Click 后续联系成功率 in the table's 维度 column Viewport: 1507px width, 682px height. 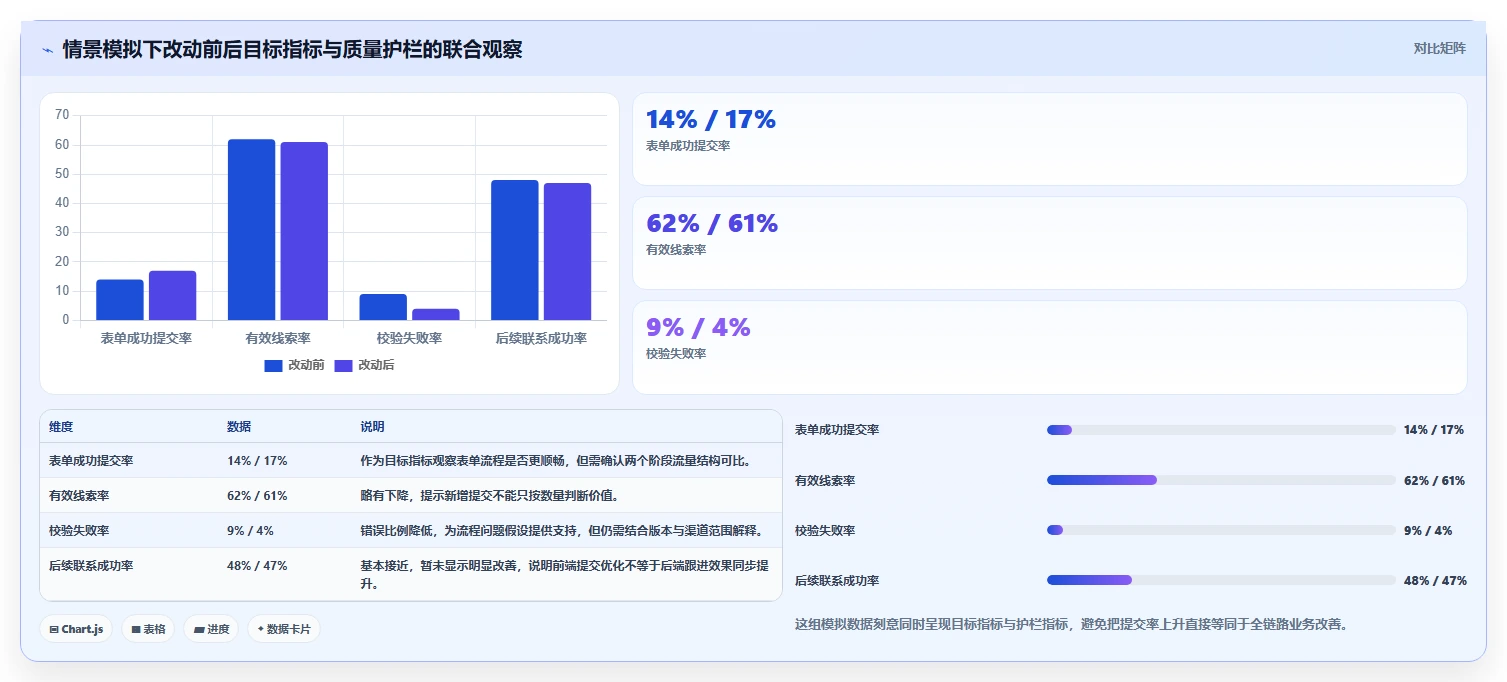[91, 566]
